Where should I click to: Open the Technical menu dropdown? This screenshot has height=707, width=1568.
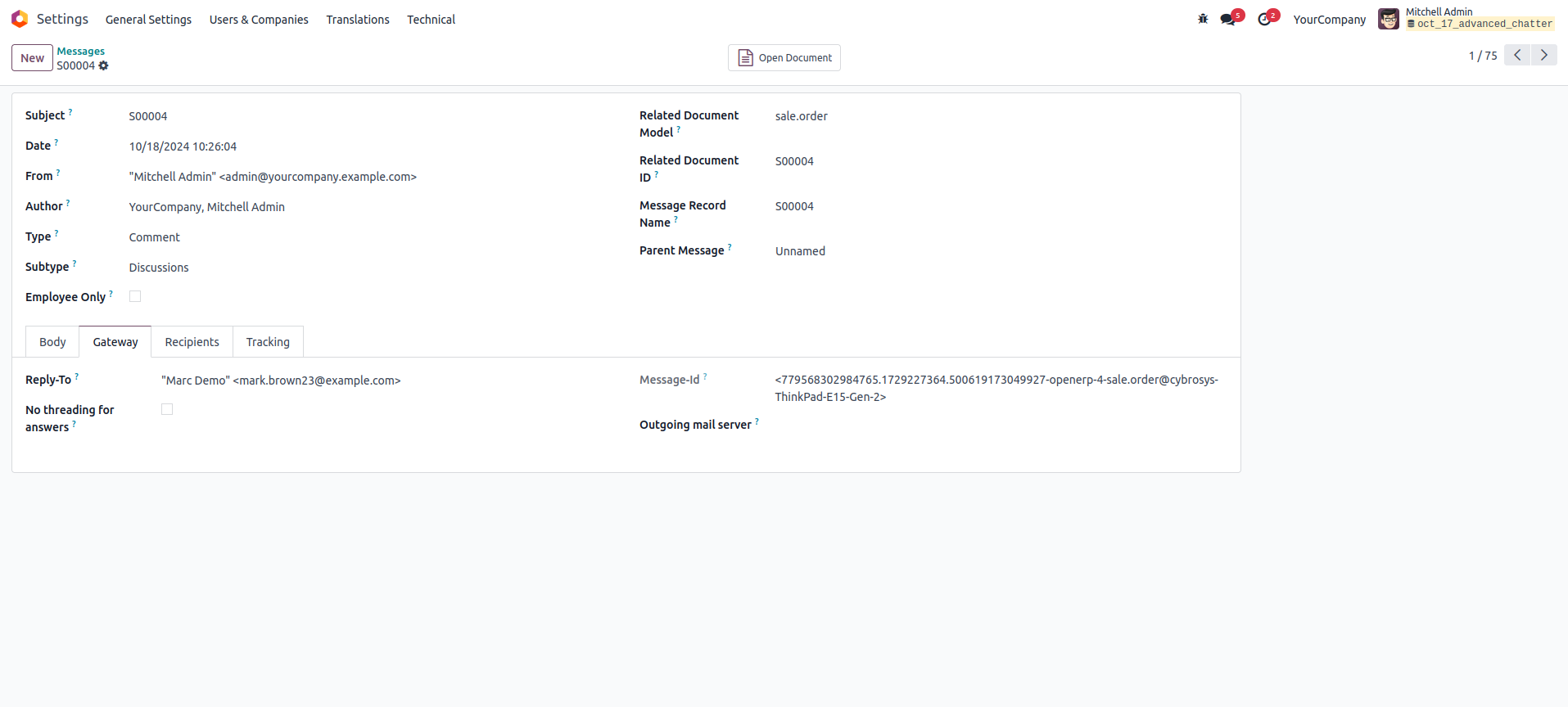pos(431,20)
